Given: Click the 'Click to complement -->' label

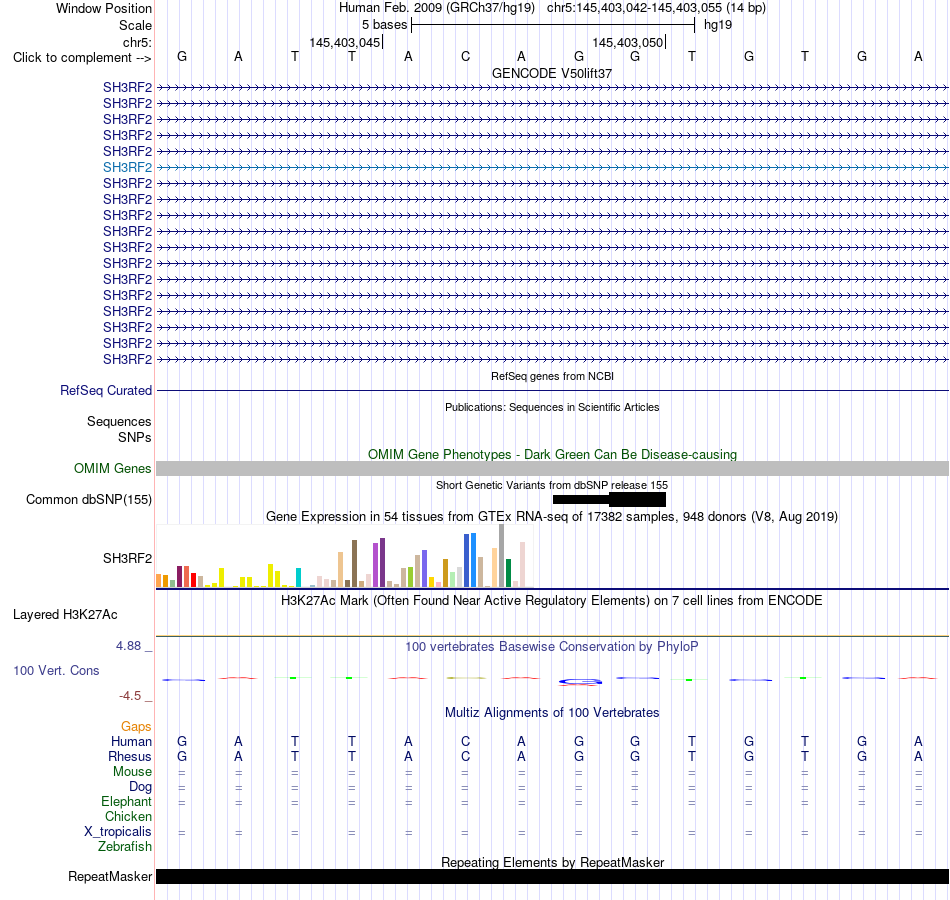Looking at the screenshot, I should pyautogui.click(x=82, y=58).
